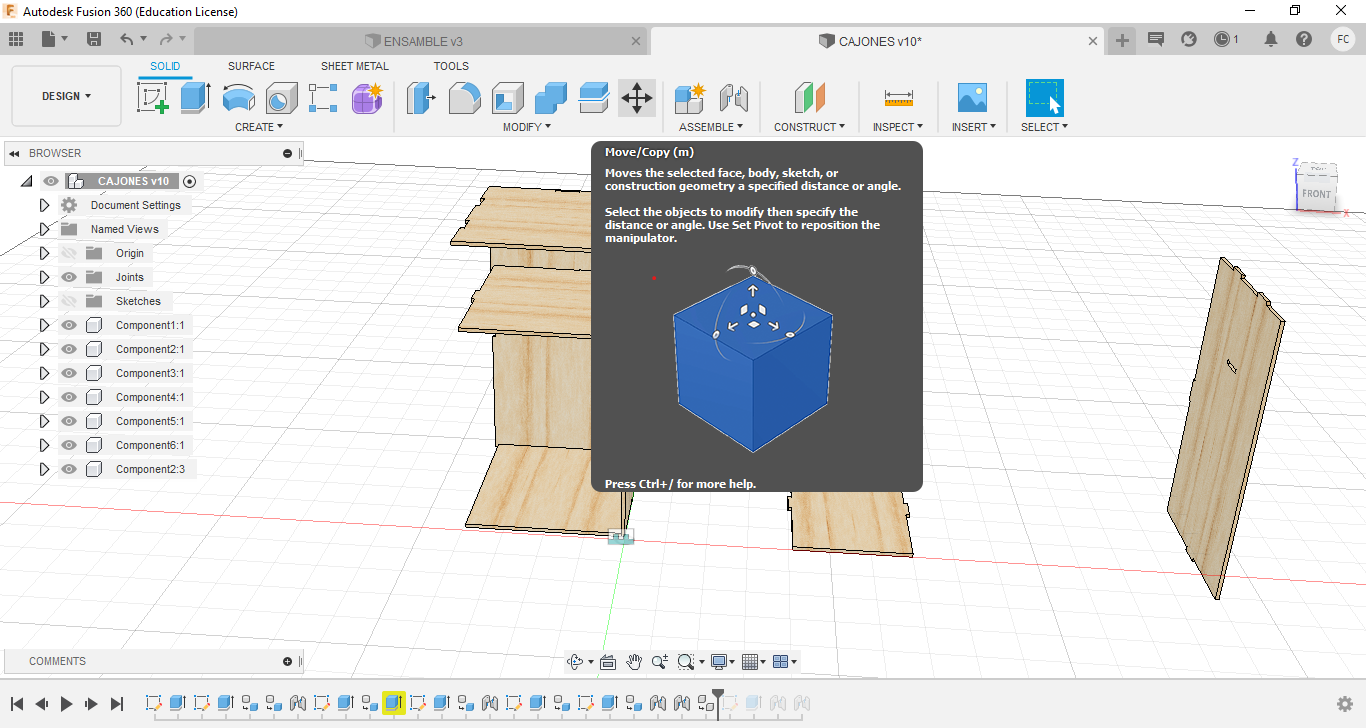Click the Press Pull tool
Image resolution: width=1366 pixels, height=728 pixels.
click(420, 98)
